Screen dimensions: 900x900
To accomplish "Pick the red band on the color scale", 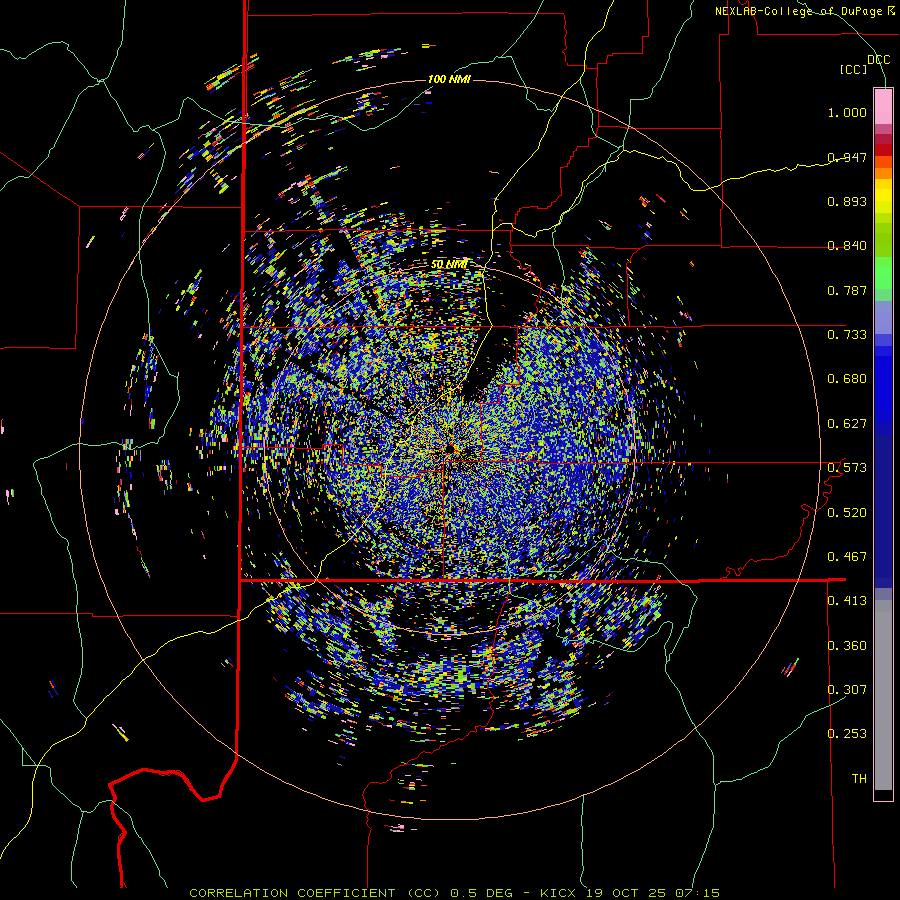I will coord(883,149).
